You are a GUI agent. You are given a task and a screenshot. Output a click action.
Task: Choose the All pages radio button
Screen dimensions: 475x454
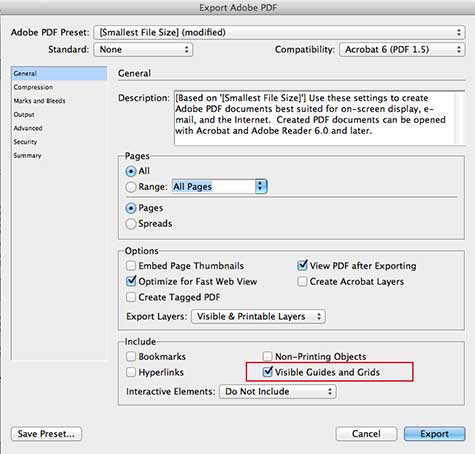tap(131, 171)
